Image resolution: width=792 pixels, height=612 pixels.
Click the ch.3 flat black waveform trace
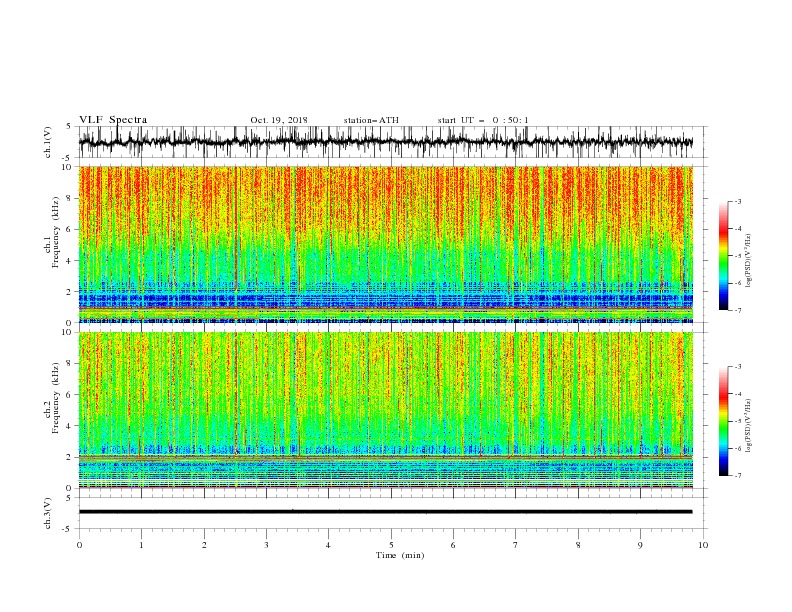tap(385, 512)
